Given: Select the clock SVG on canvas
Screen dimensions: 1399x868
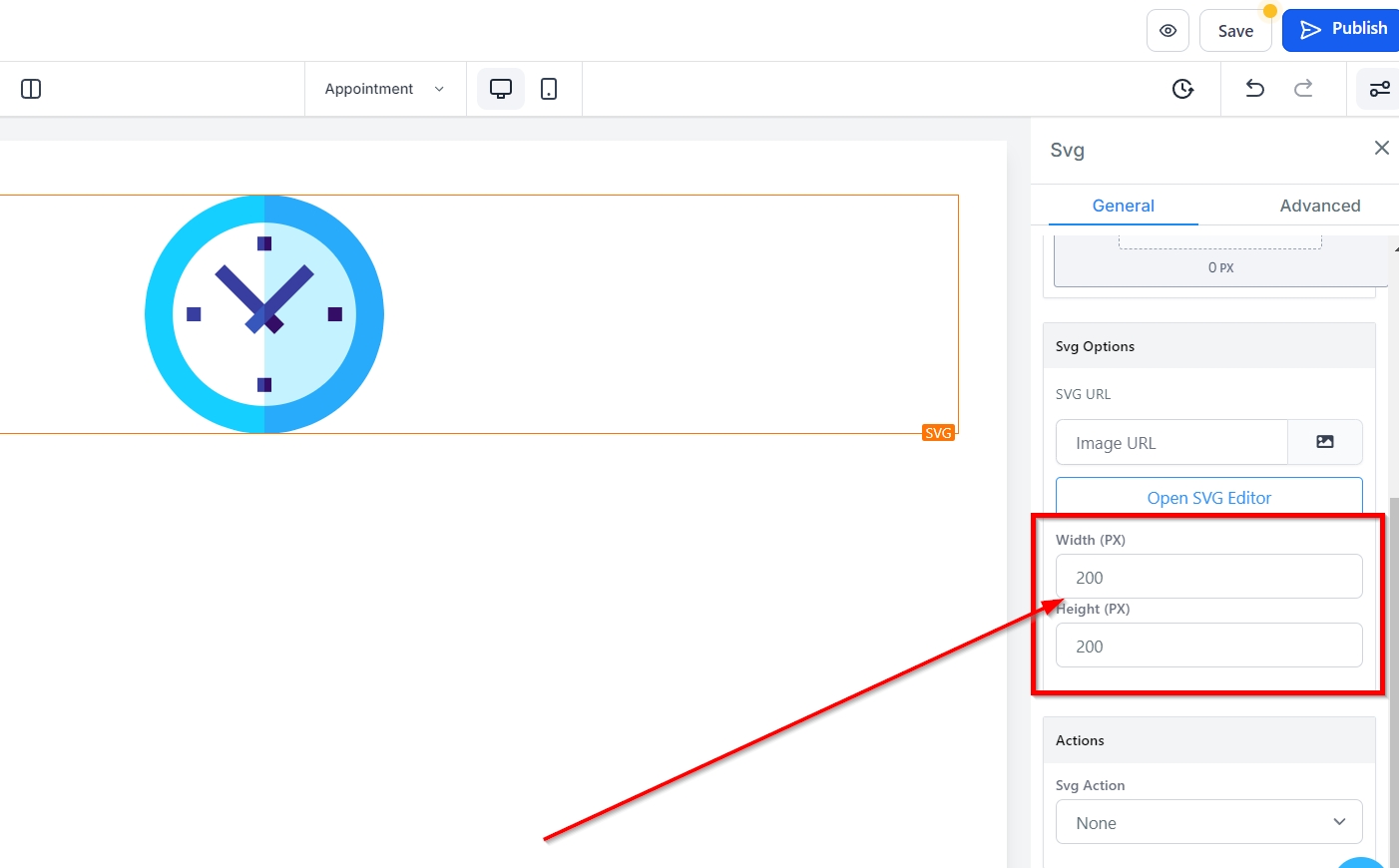Looking at the screenshot, I should (x=264, y=314).
